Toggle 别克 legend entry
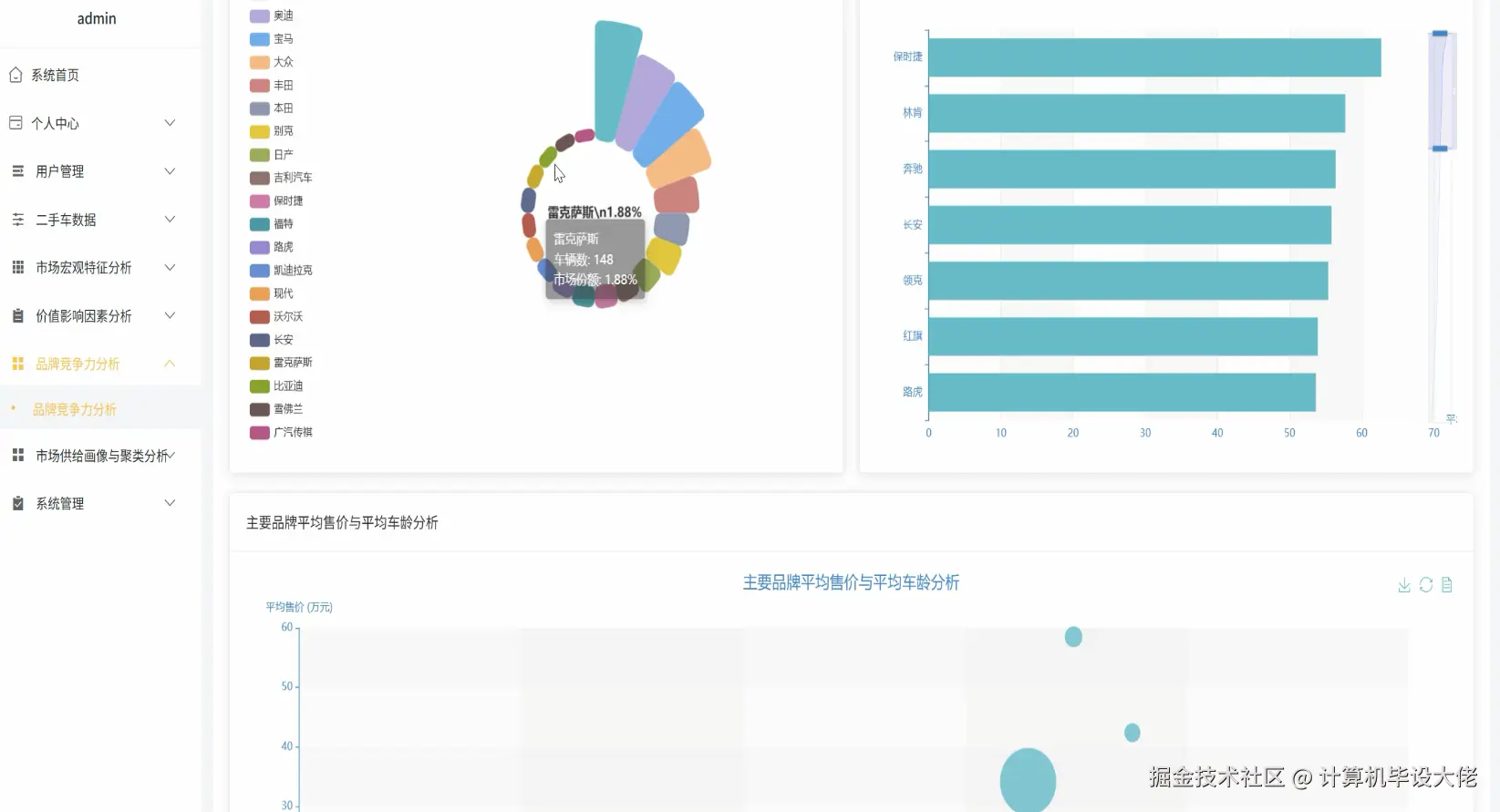The height and width of the screenshot is (812, 1500). 272,131
